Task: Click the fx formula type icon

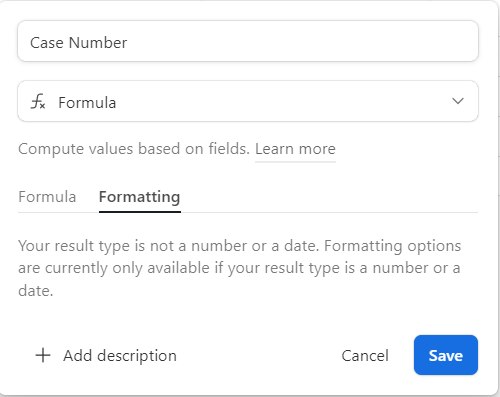Action: click(38, 101)
